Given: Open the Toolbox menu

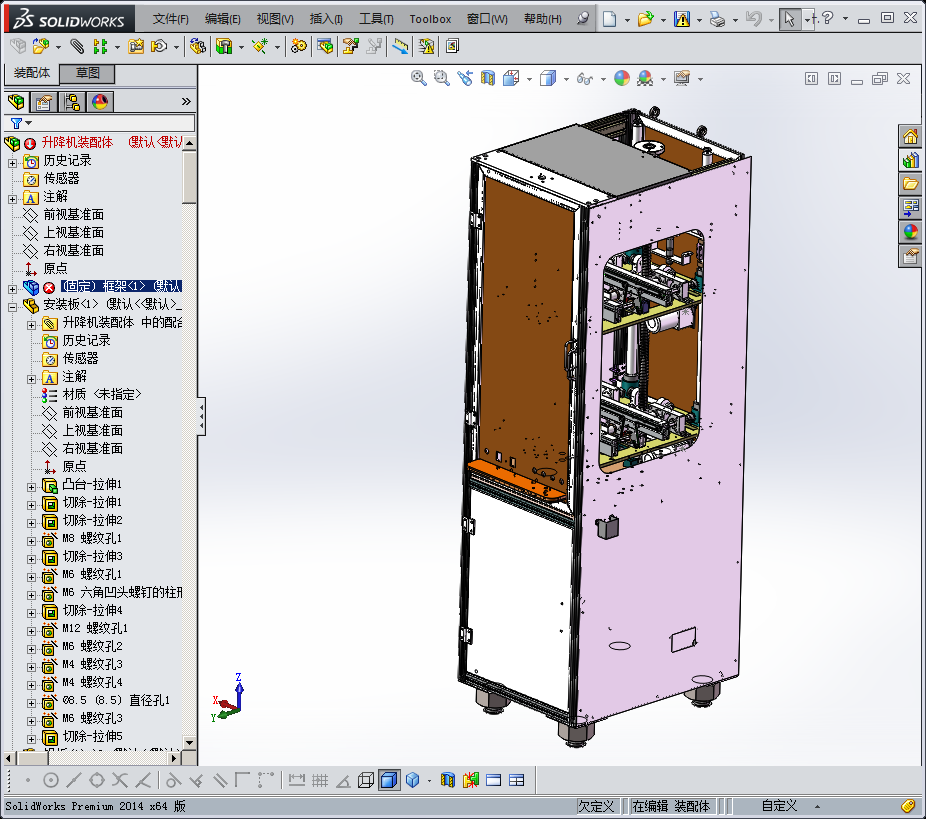Looking at the screenshot, I should pos(430,19).
